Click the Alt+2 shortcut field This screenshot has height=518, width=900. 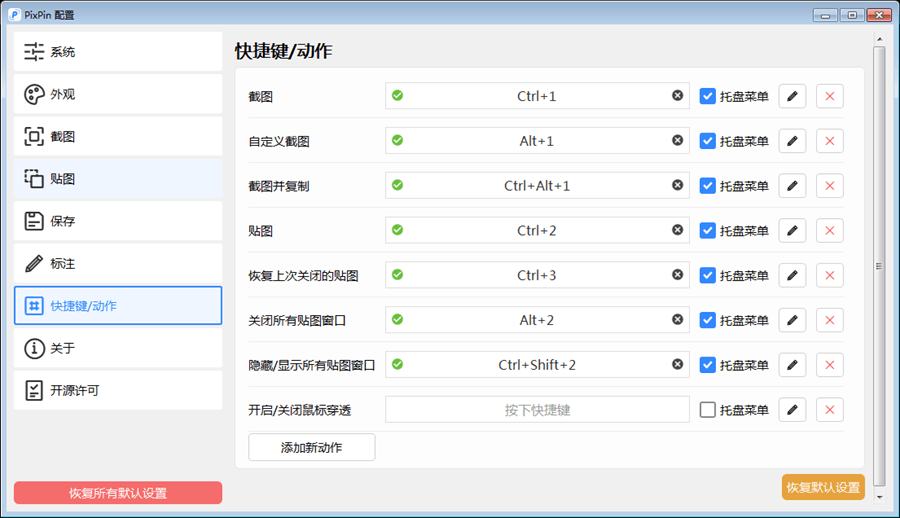pyautogui.click(x=537, y=320)
